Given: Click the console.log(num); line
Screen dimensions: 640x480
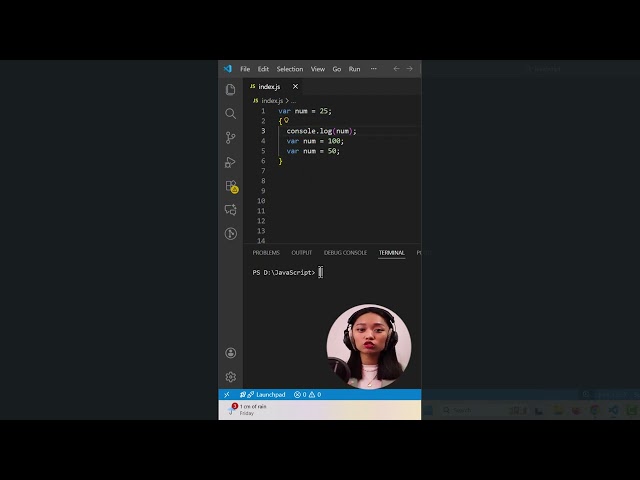Looking at the screenshot, I should coord(321,131).
